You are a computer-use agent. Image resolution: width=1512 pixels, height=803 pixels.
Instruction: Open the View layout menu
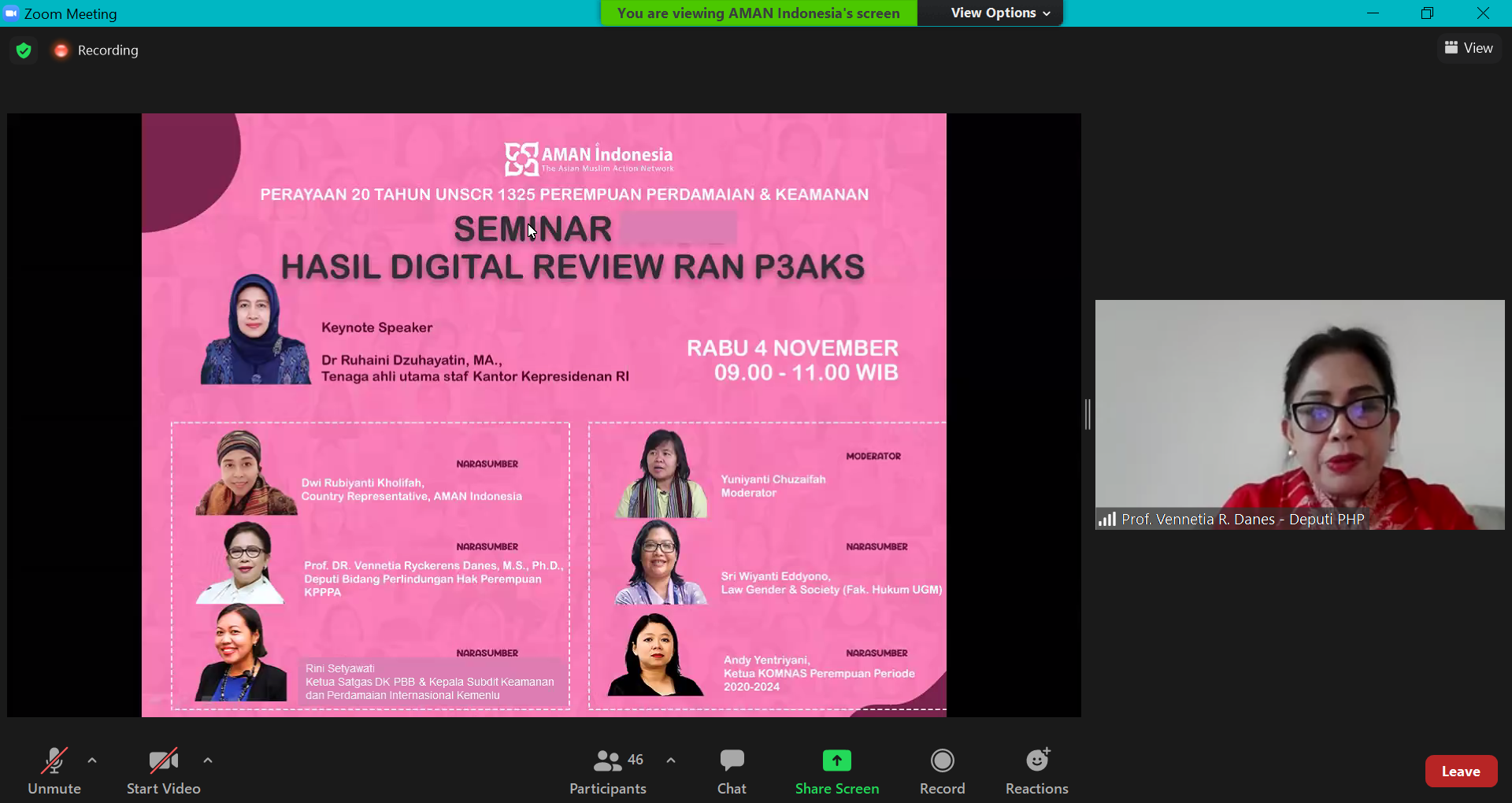1469,48
